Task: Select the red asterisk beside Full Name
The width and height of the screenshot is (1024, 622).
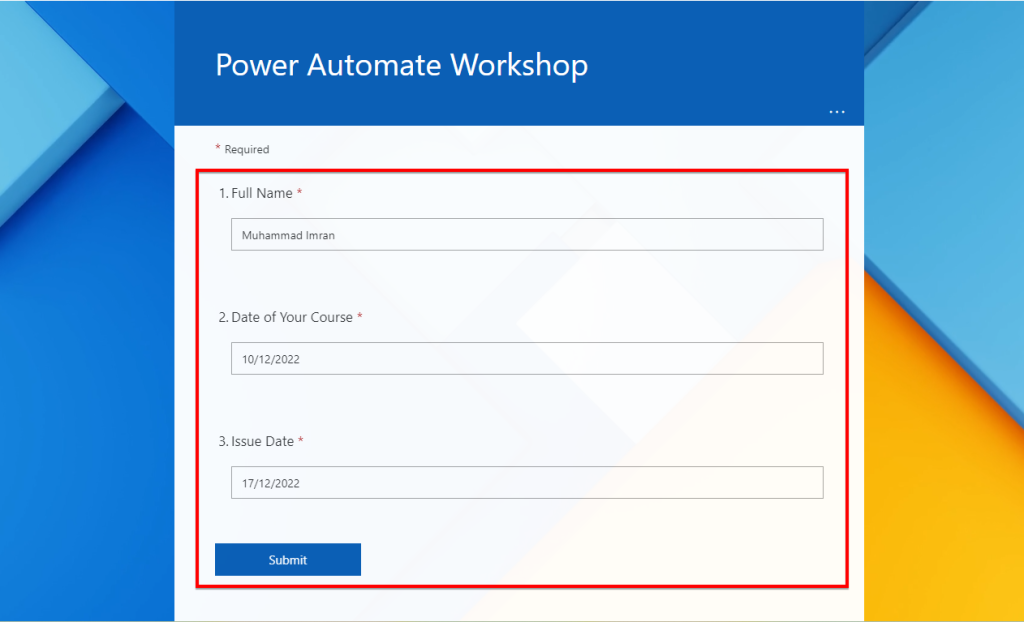Action: tap(299, 190)
